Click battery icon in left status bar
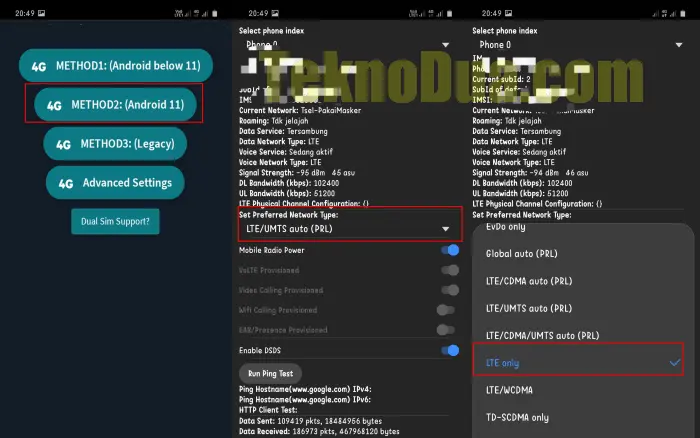This screenshot has width=700, height=438. point(215,13)
